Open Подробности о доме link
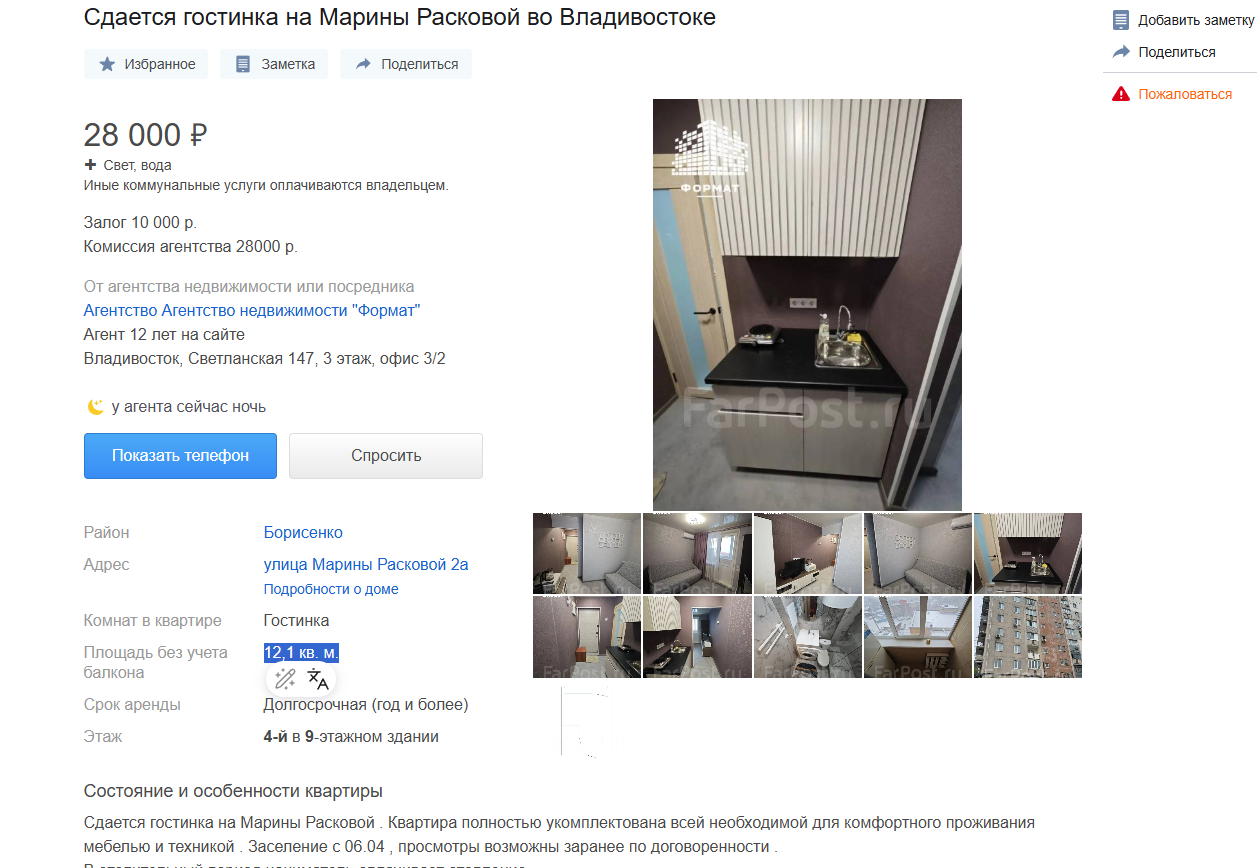1257x868 pixels. coord(331,589)
